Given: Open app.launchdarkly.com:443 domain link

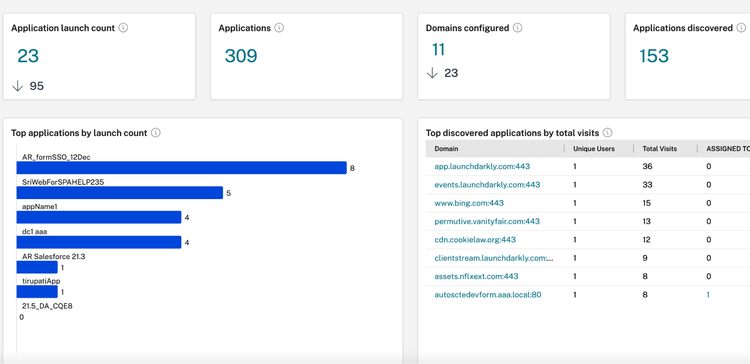Looking at the screenshot, I should (482, 166).
